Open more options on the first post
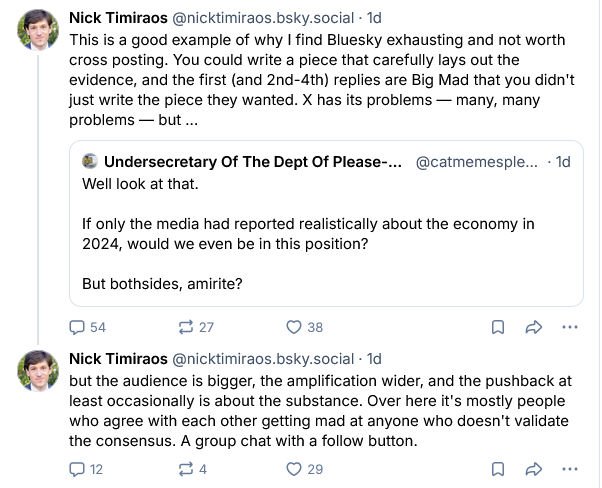602x488 pixels. pyautogui.click(x=570, y=327)
